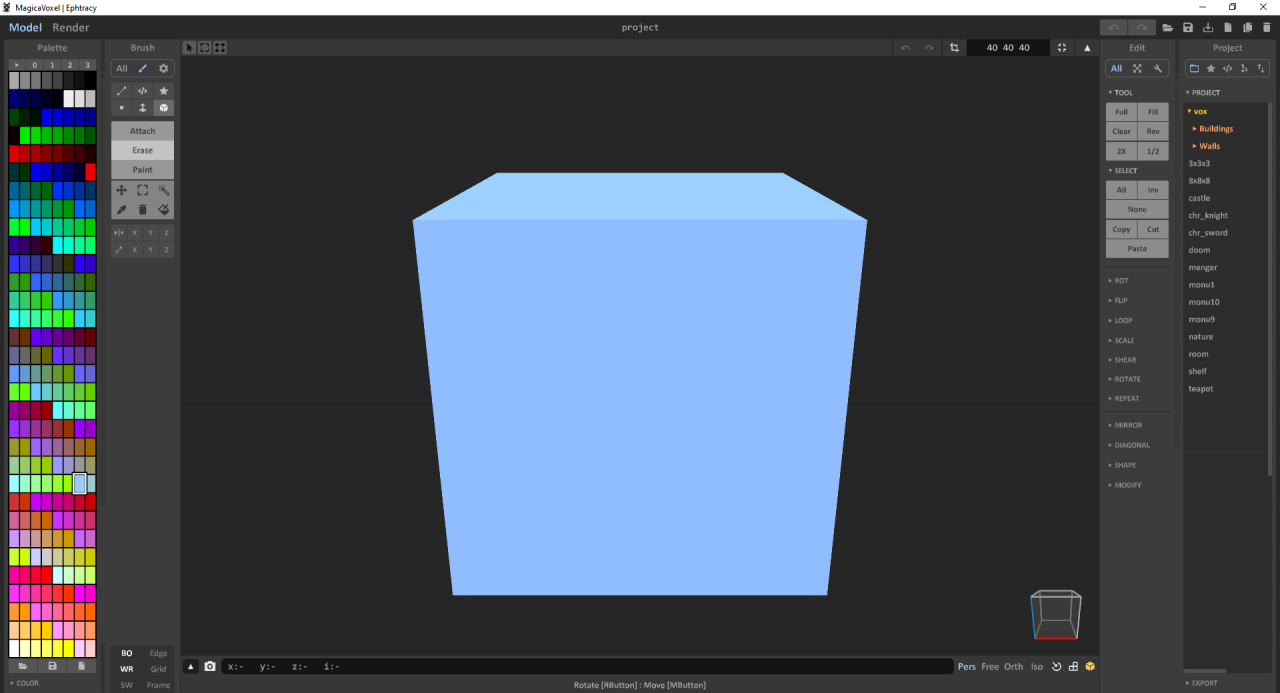The height and width of the screenshot is (693, 1280).
Task: Expand the COLOR section below palette
Action: pyautogui.click(x=27, y=683)
